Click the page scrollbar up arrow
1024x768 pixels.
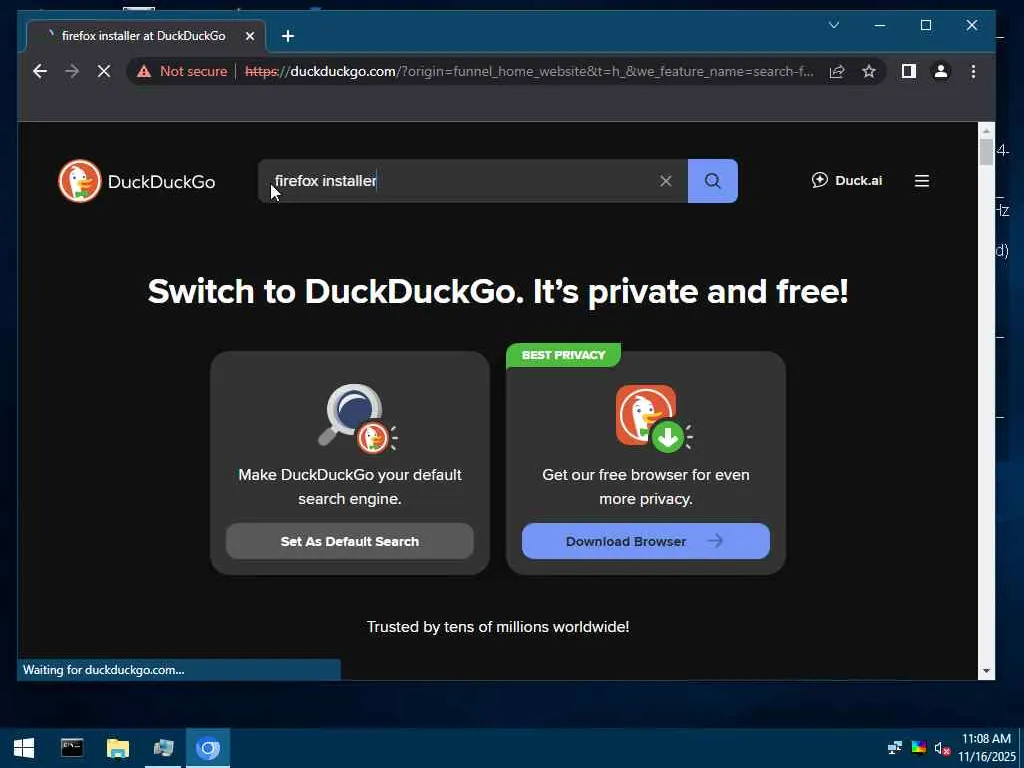click(x=986, y=131)
